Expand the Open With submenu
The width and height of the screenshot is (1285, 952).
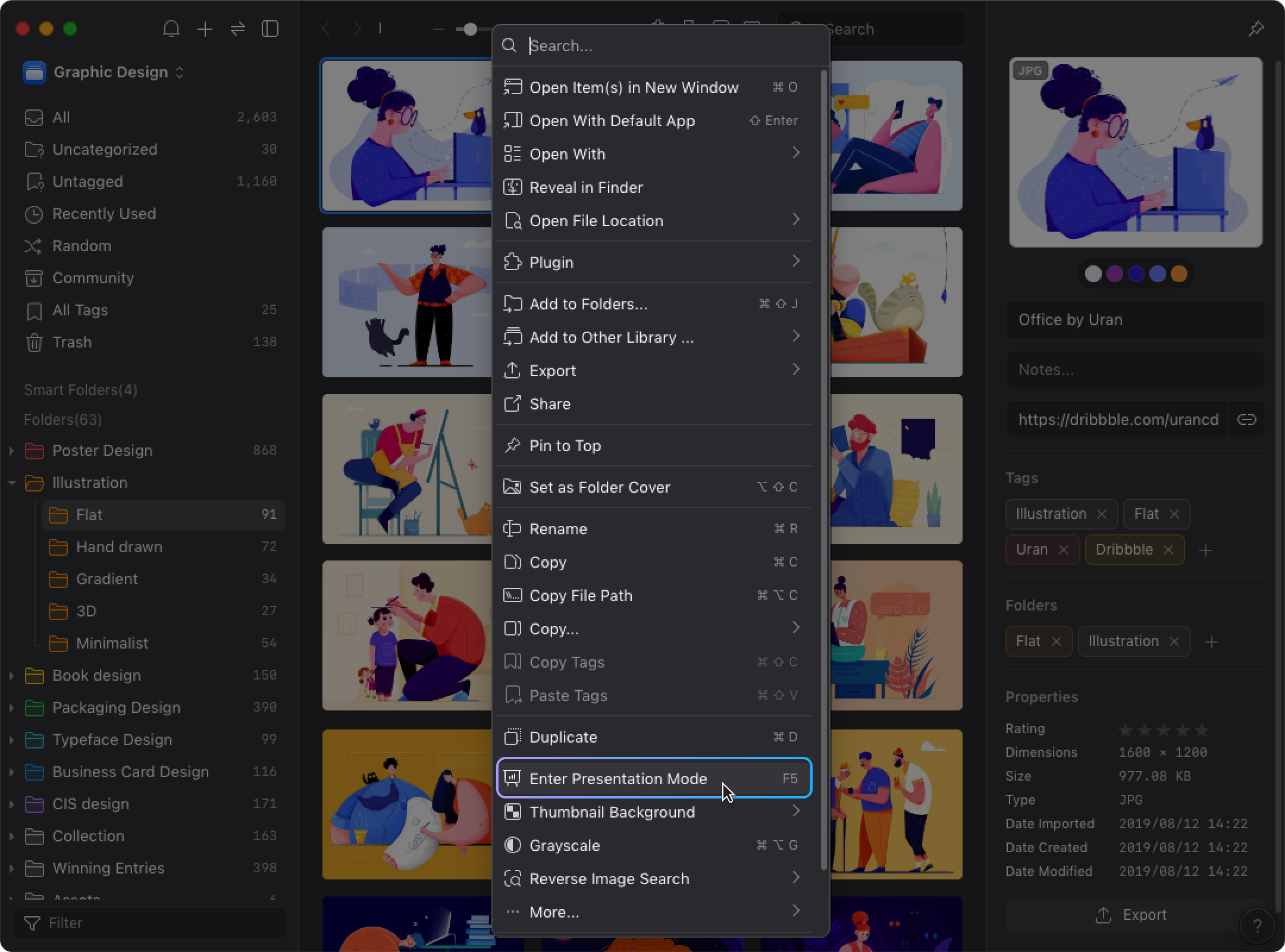(x=655, y=154)
